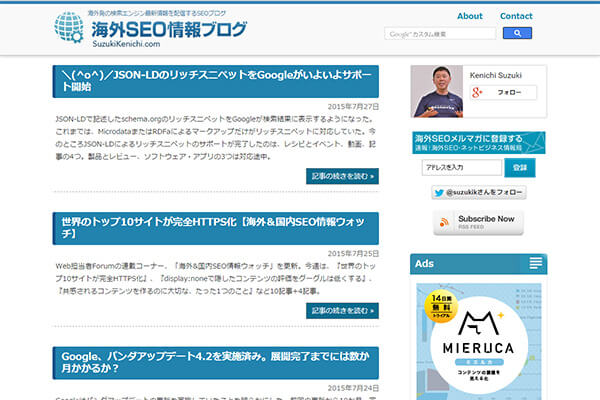Screen dimensions: 600x400
Task: Click the Web担当者Forum article summary paragraph
Action: click(x=215, y=279)
